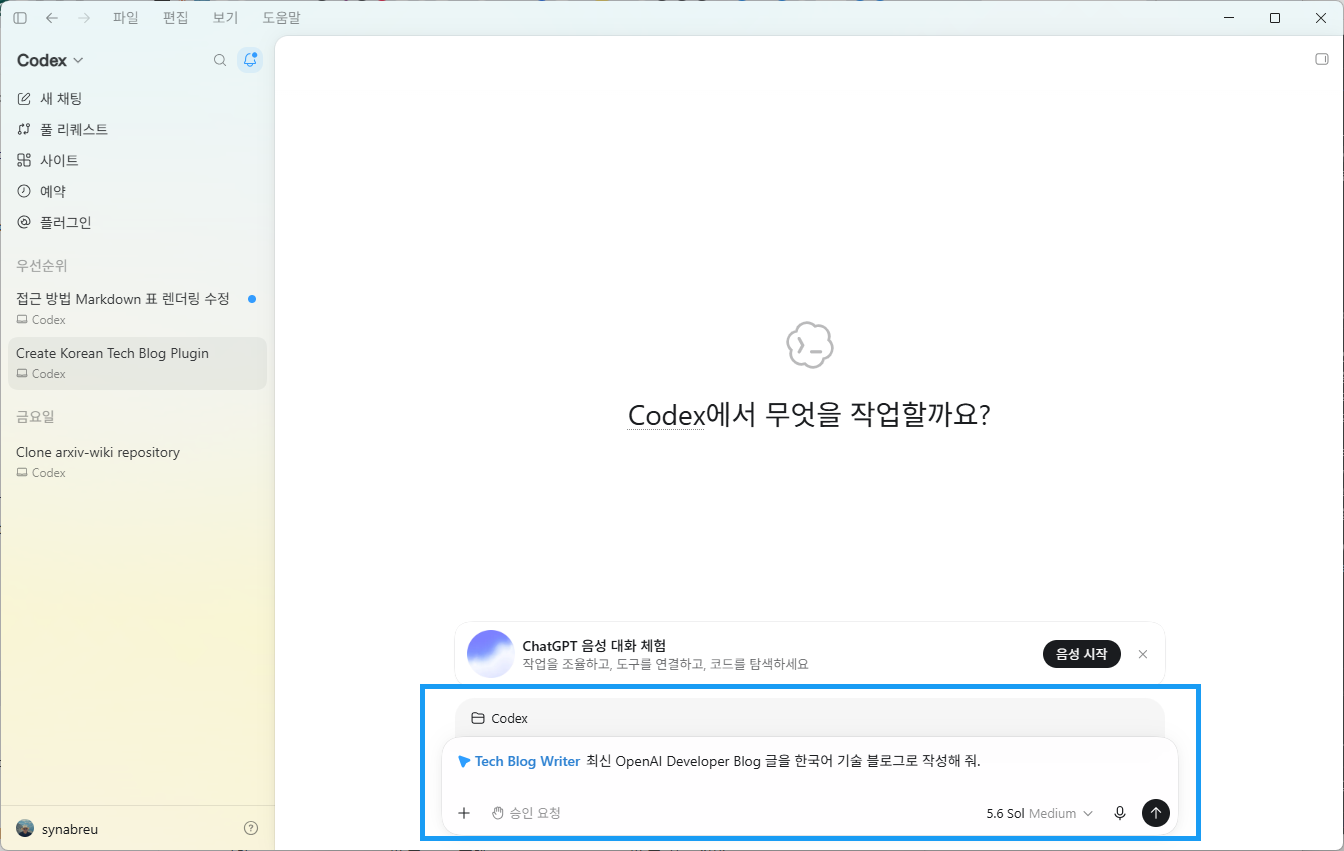1344x851 pixels.
Task: Click the Codex folder selector above the composer
Action: click(x=500, y=718)
